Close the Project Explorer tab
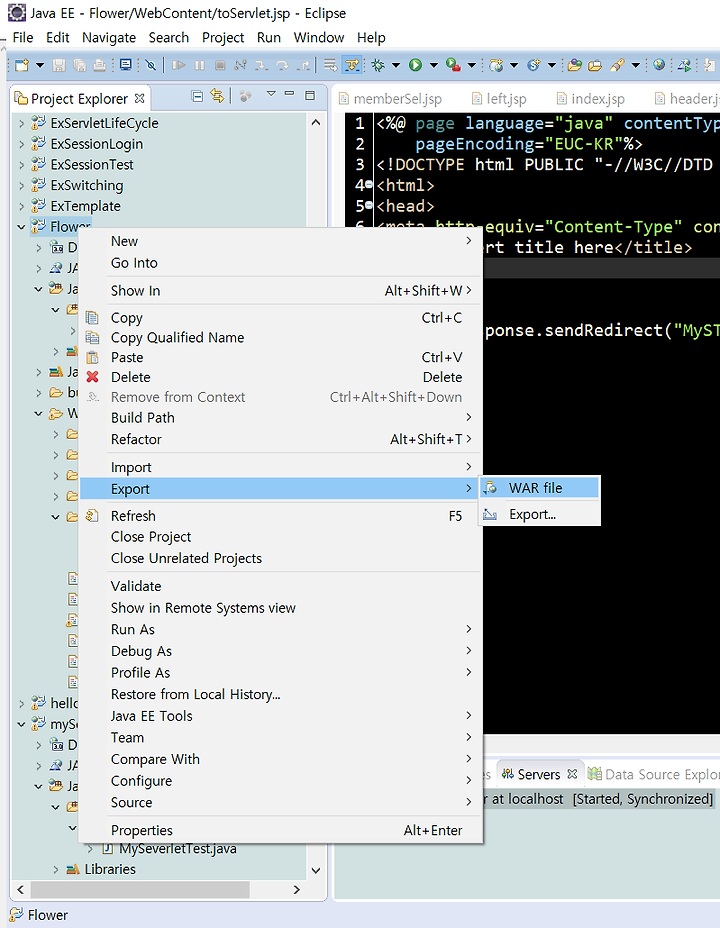This screenshot has height=928, width=720. (x=139, y=98)
